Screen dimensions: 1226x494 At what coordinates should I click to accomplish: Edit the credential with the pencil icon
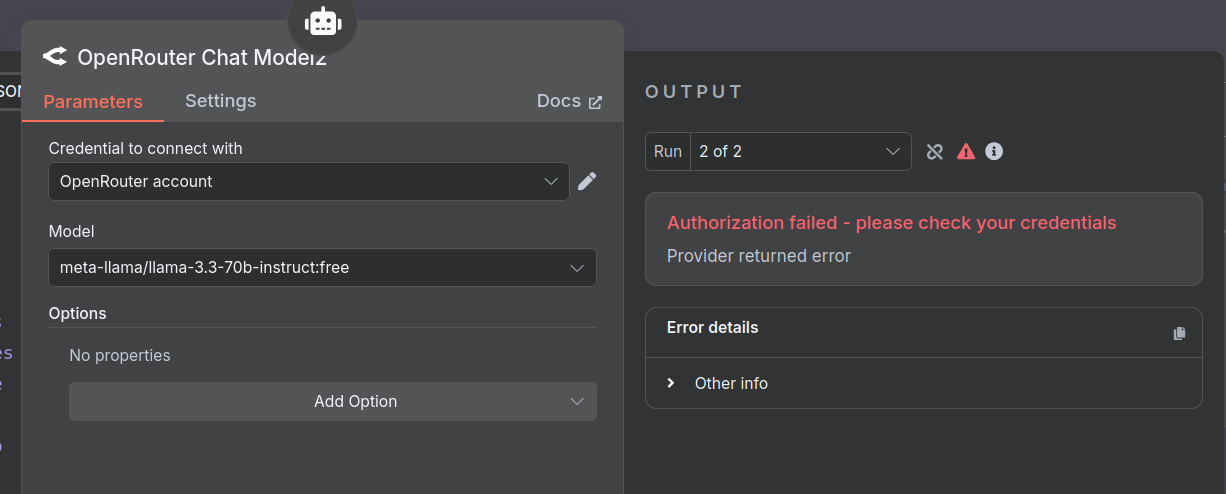(x=587, y=181)
